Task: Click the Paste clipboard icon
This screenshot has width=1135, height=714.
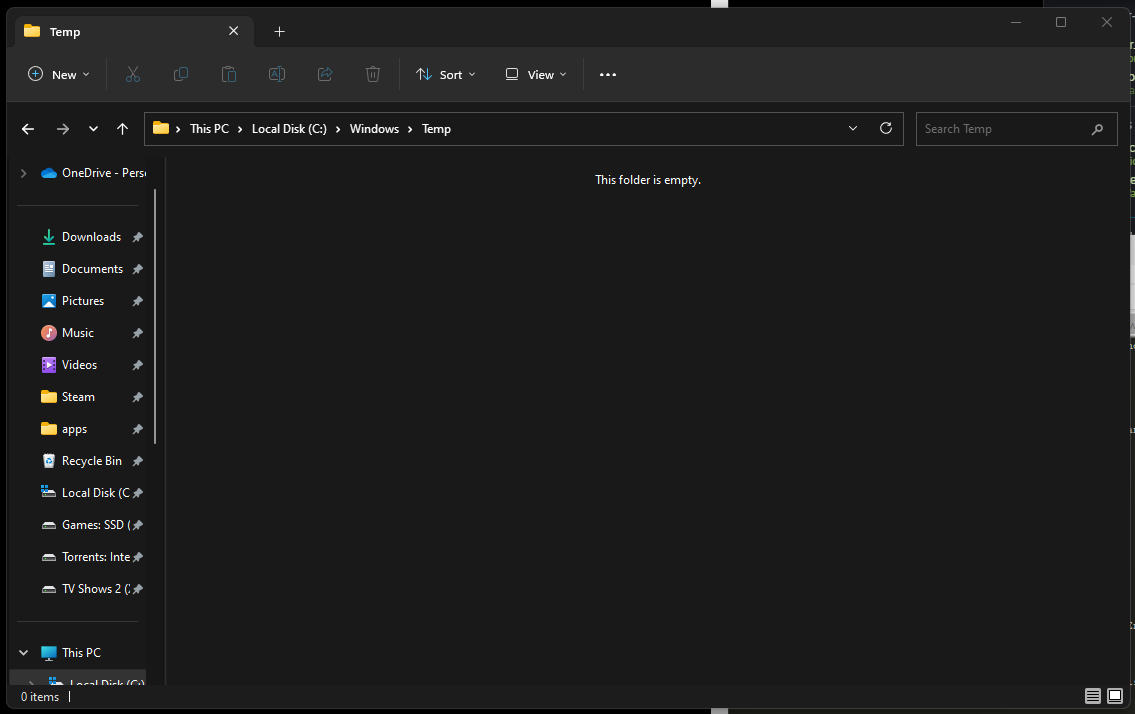Action: tap(229, 74)
